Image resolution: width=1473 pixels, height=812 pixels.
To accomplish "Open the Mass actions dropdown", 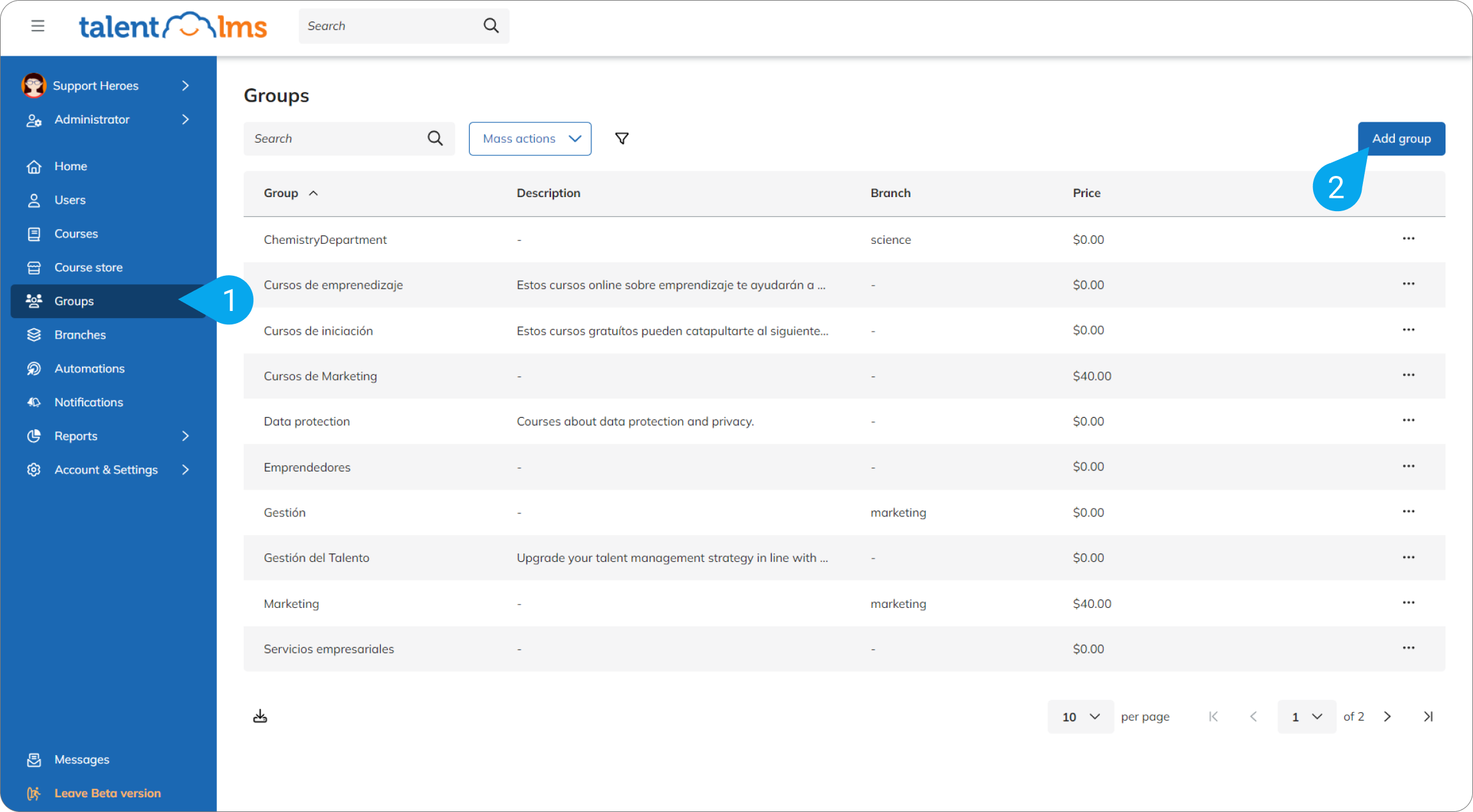I will 530,138.
